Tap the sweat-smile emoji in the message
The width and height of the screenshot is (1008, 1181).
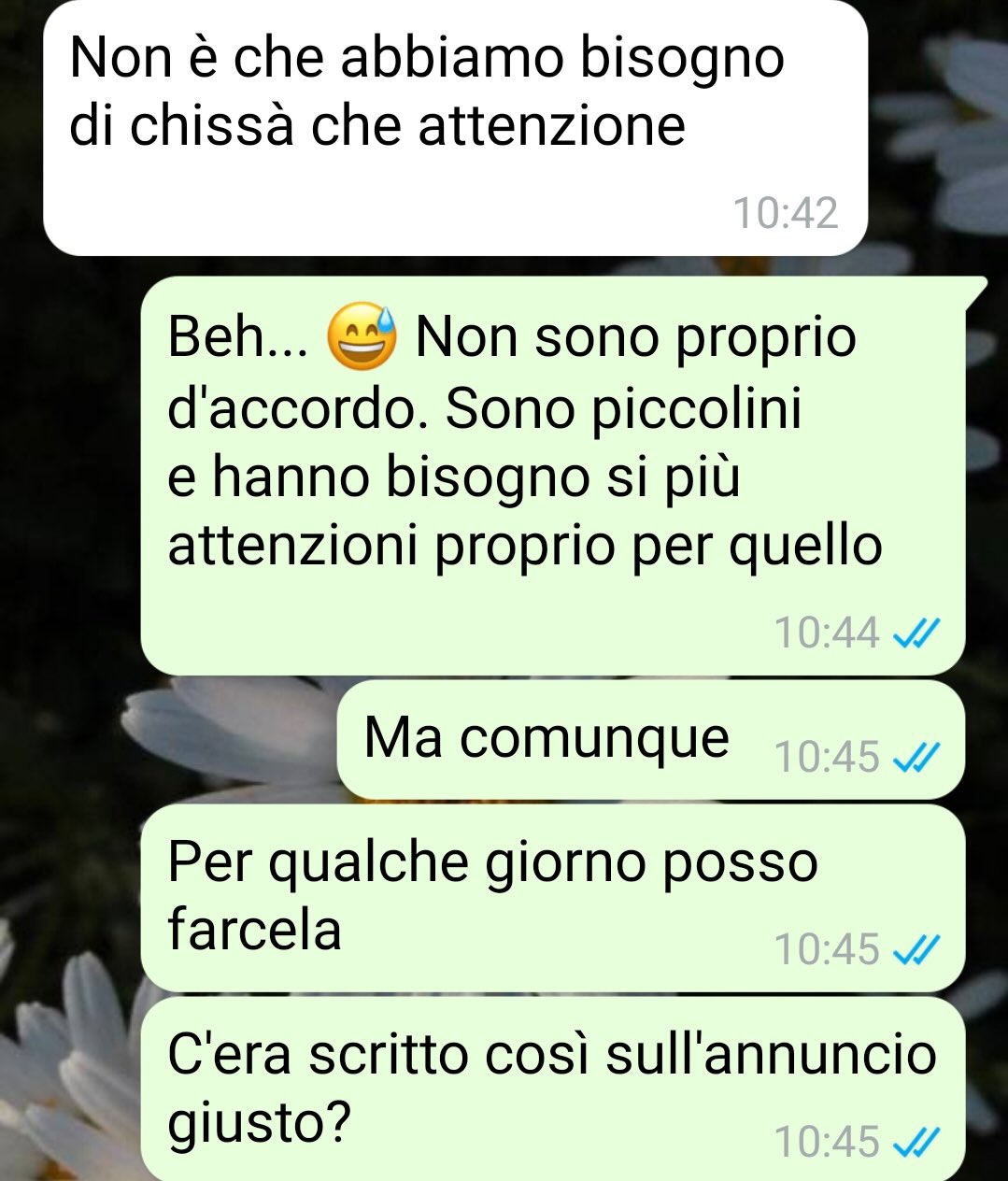362,336
